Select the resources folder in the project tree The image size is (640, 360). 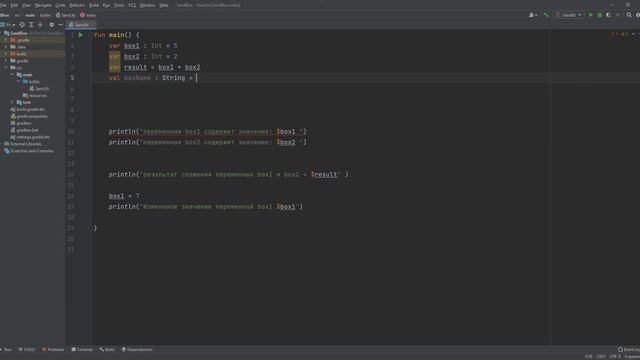tap(35, 96)
